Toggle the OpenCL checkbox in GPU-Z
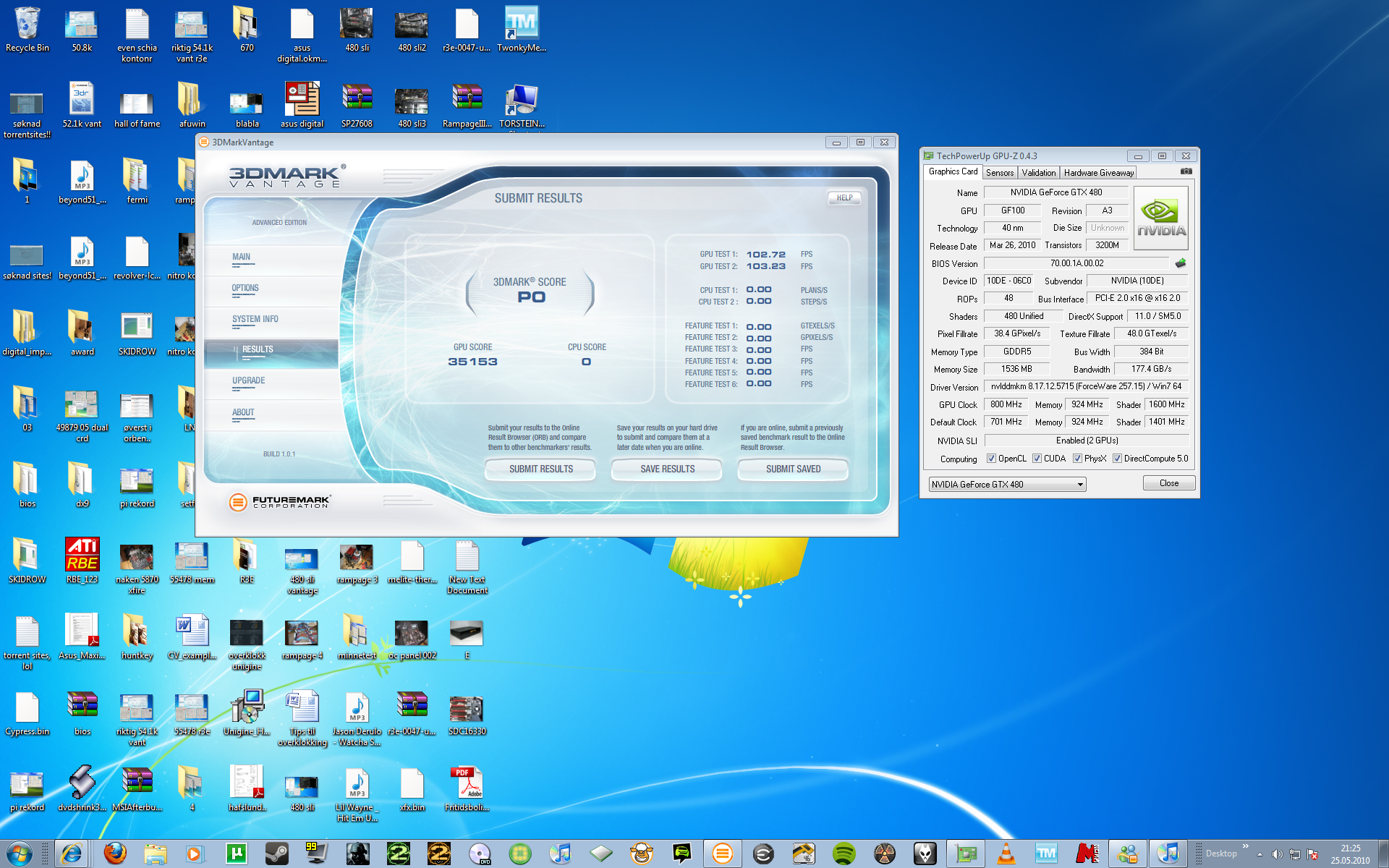The image size is (1389, 868). (x=991, y=459)
